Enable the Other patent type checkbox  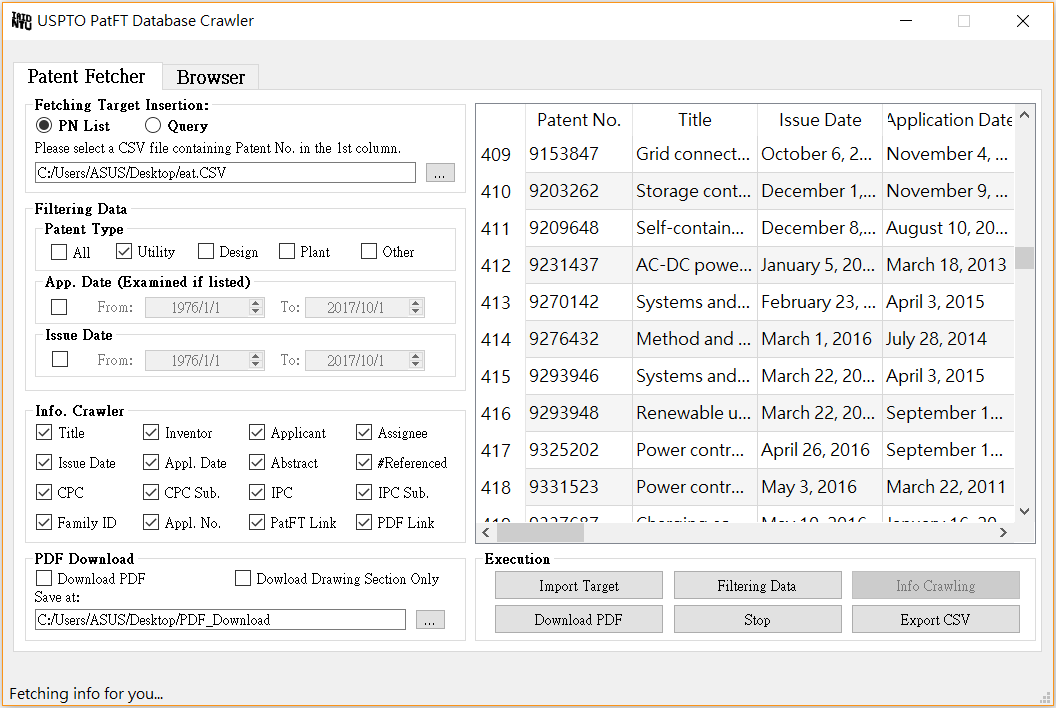click(369, 251)
